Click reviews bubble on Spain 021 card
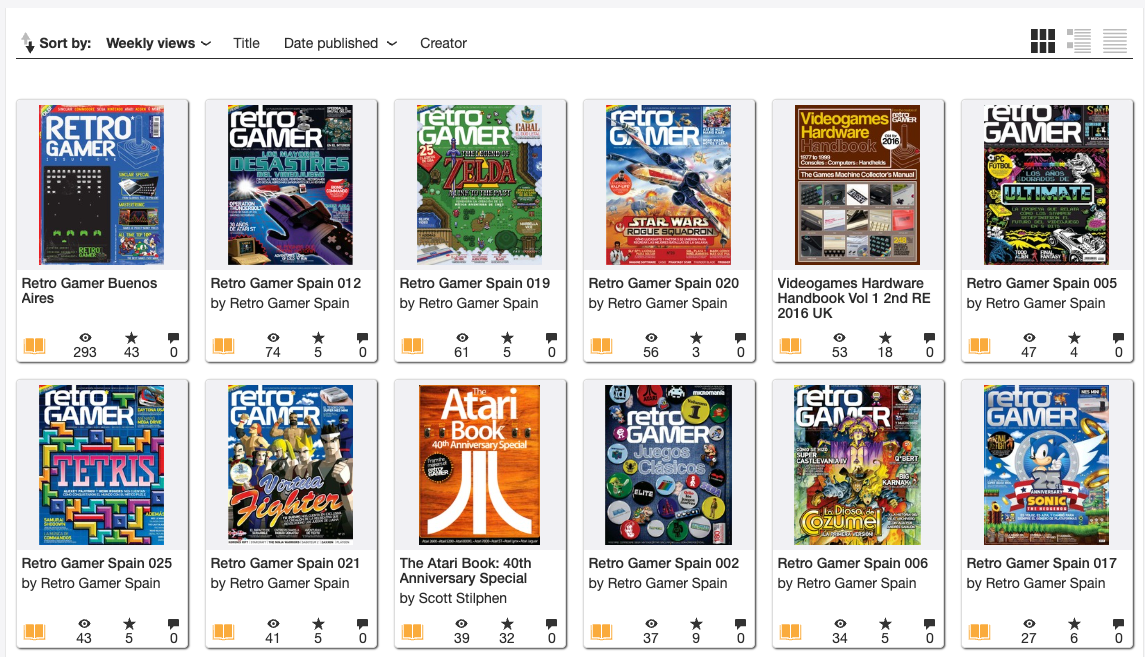The height and width of the screenshot is (657, 1145). (x=362, y=623)
